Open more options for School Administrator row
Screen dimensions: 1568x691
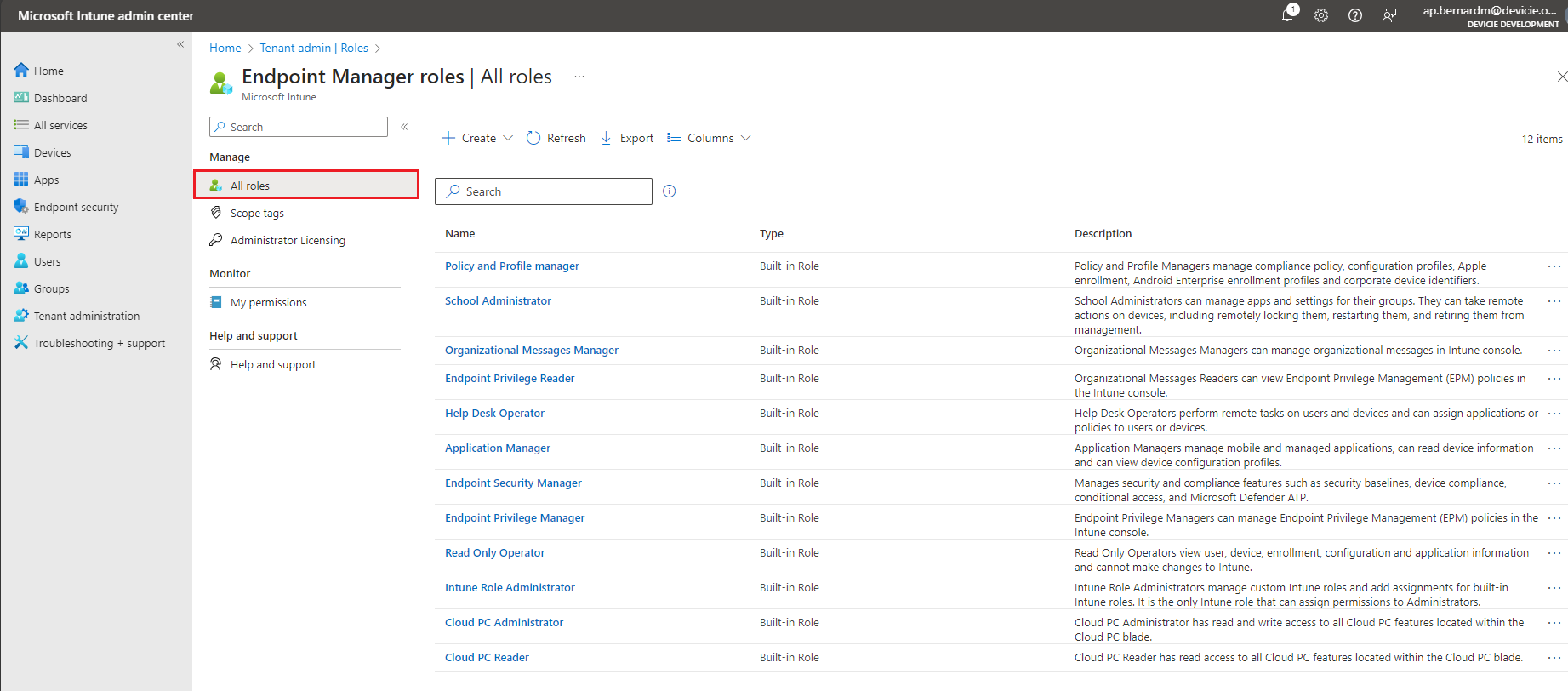pyautogui.click(x=1554, y=301)
